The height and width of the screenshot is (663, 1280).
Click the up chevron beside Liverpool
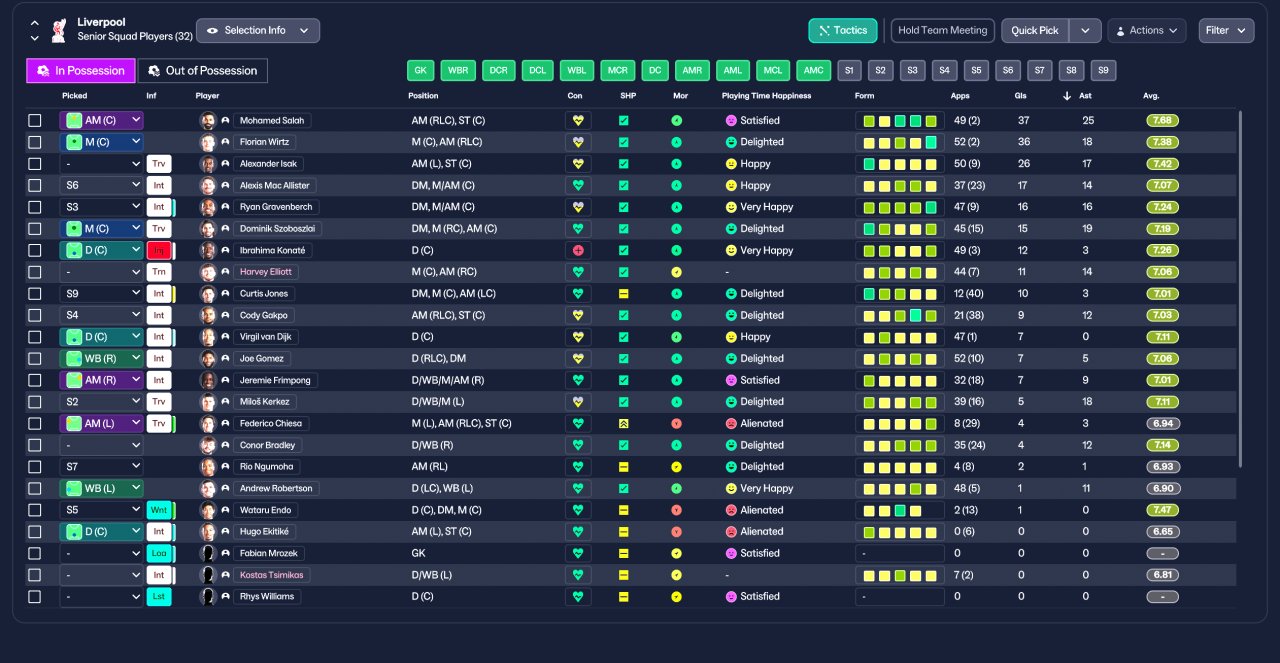pos(35,22)
